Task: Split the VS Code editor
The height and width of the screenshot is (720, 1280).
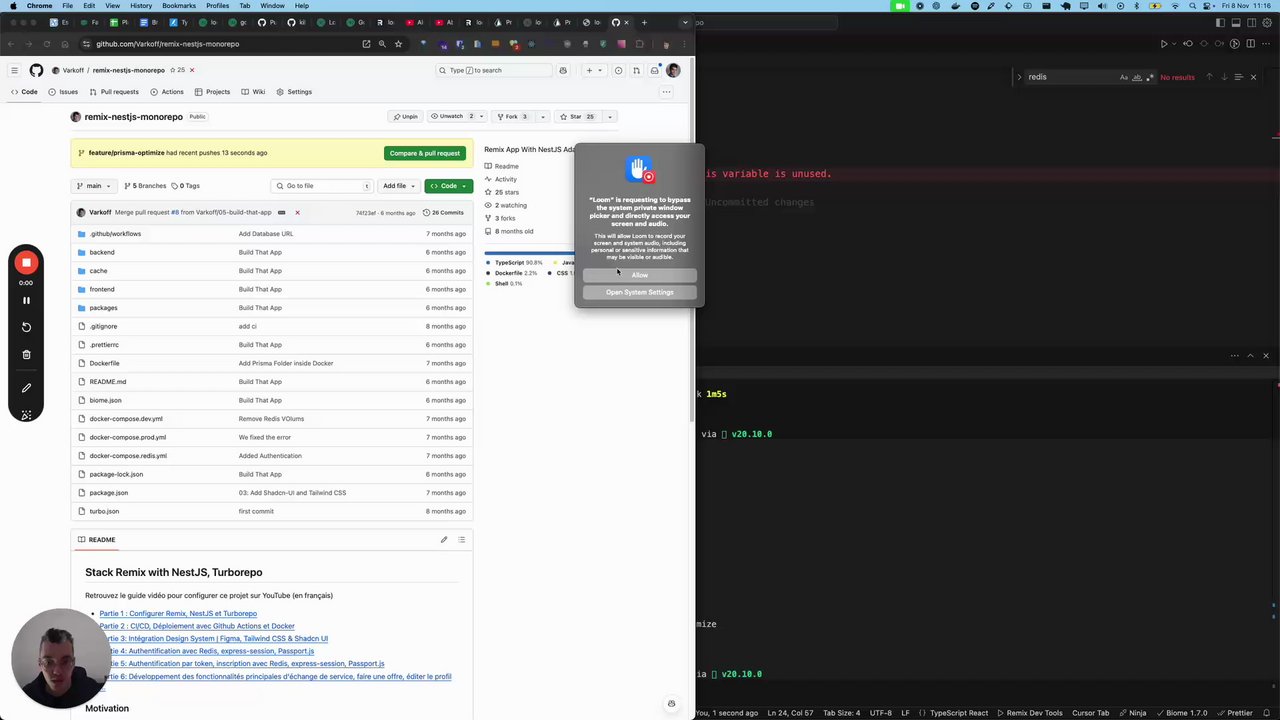Action: click(1251, 44)
